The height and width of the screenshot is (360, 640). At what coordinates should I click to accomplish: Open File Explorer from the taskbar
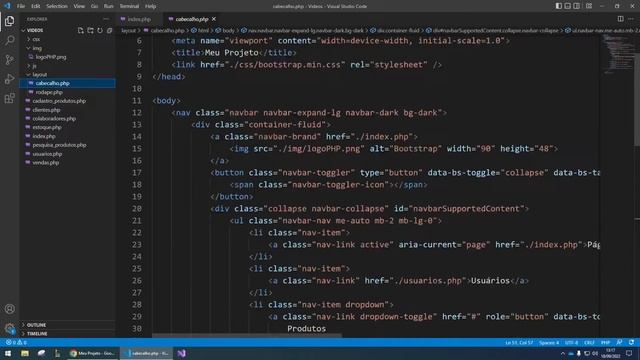coord(25,353)
